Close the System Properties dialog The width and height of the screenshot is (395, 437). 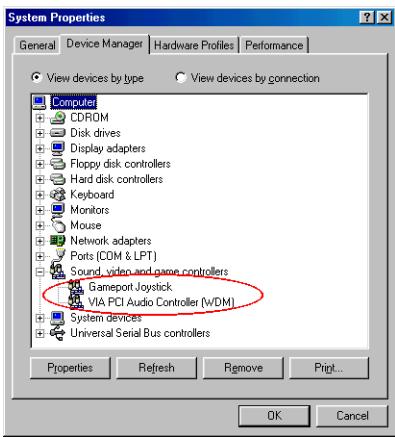(384, 17)
